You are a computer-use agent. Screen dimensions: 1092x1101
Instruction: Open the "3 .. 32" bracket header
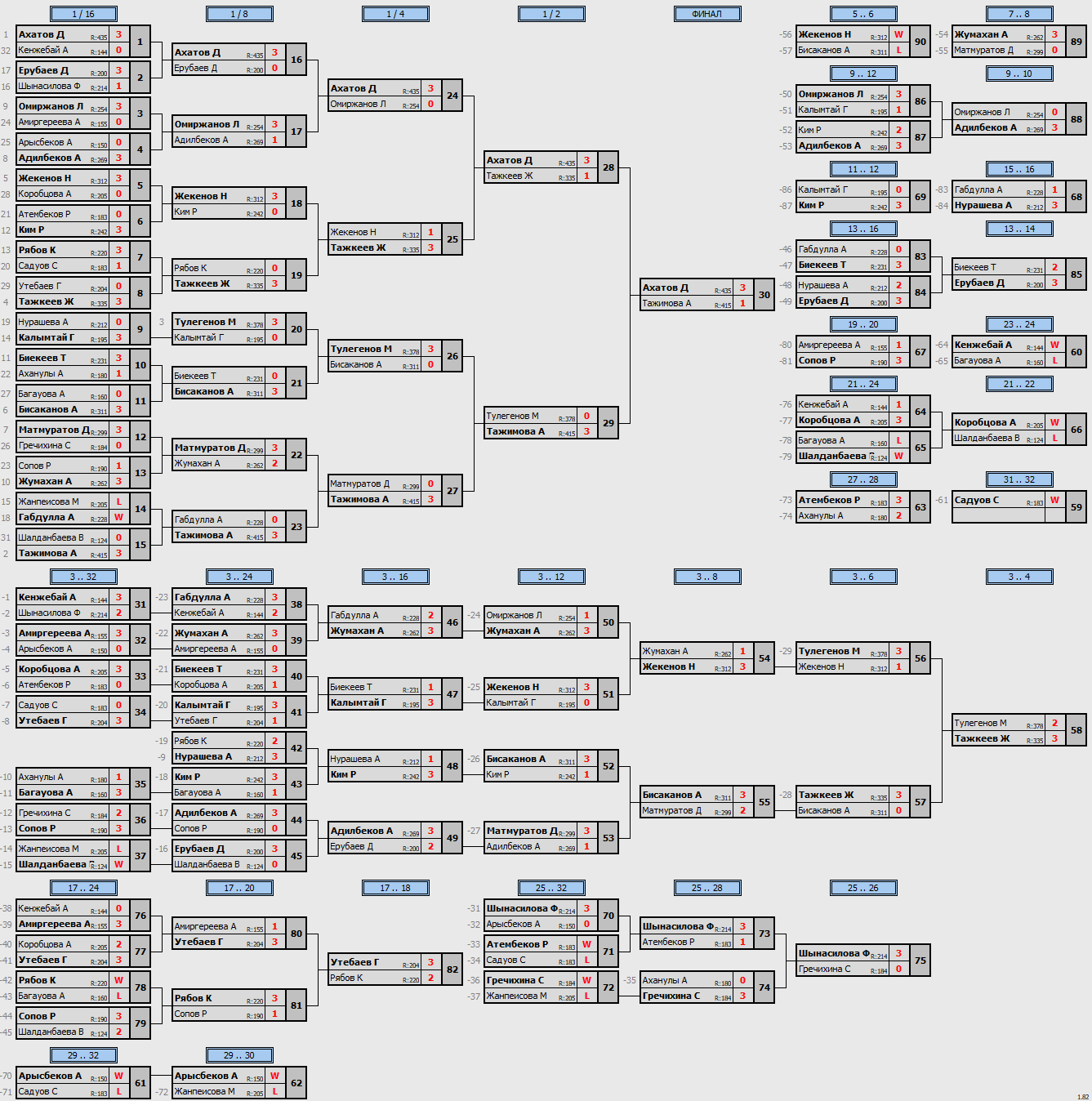click(83, 577)
